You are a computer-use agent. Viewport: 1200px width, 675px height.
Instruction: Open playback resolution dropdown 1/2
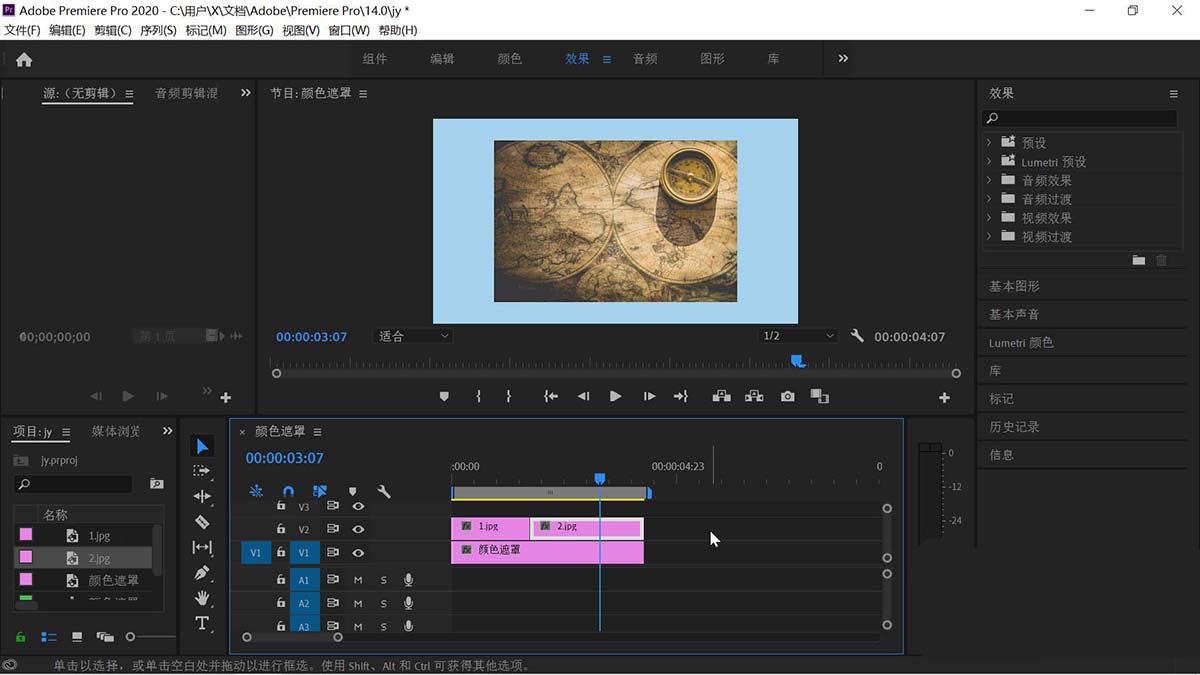click(x=797, y=336)
